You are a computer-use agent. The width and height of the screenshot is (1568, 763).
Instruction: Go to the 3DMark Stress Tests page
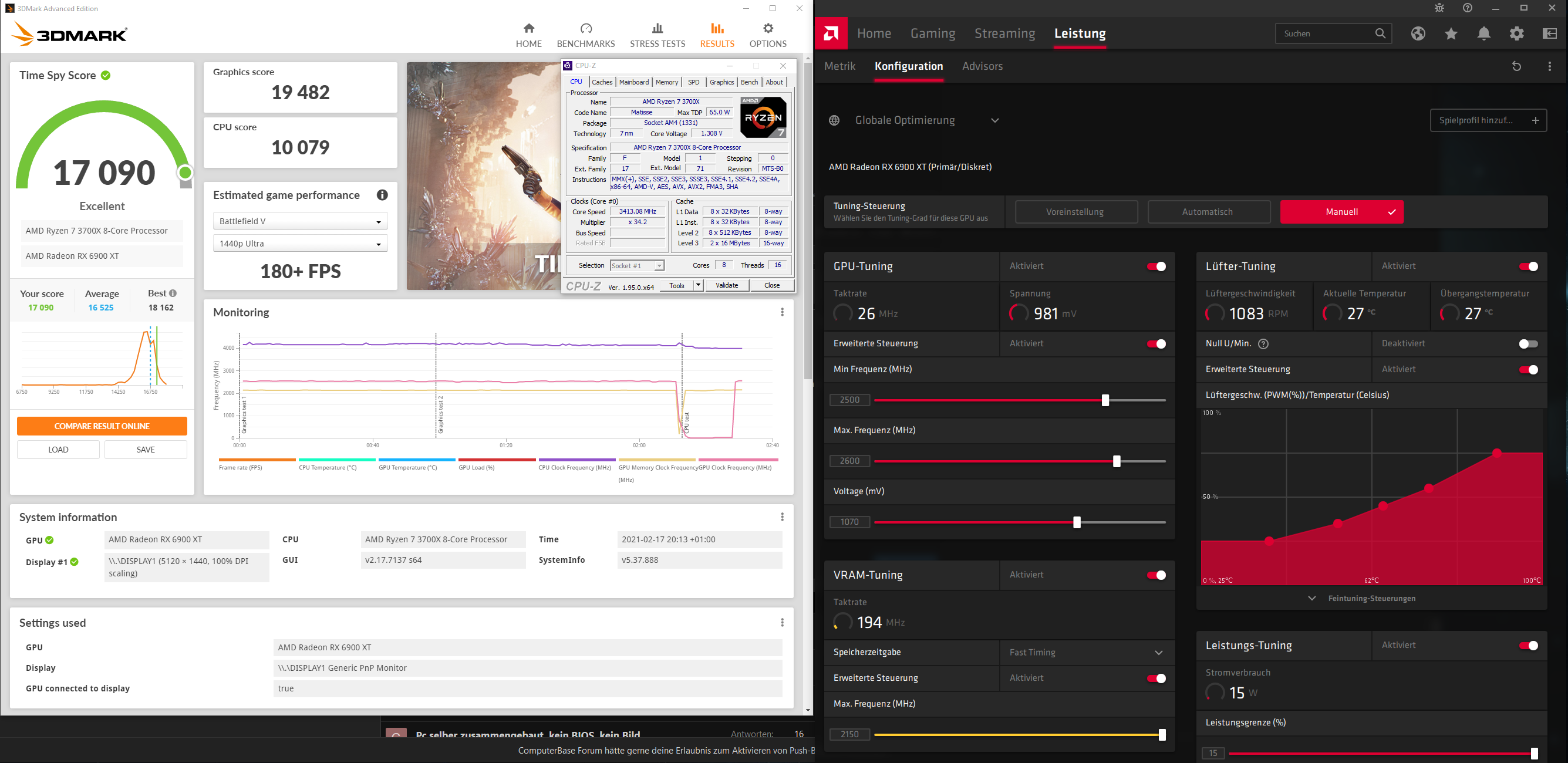click(x=657, y=35)
